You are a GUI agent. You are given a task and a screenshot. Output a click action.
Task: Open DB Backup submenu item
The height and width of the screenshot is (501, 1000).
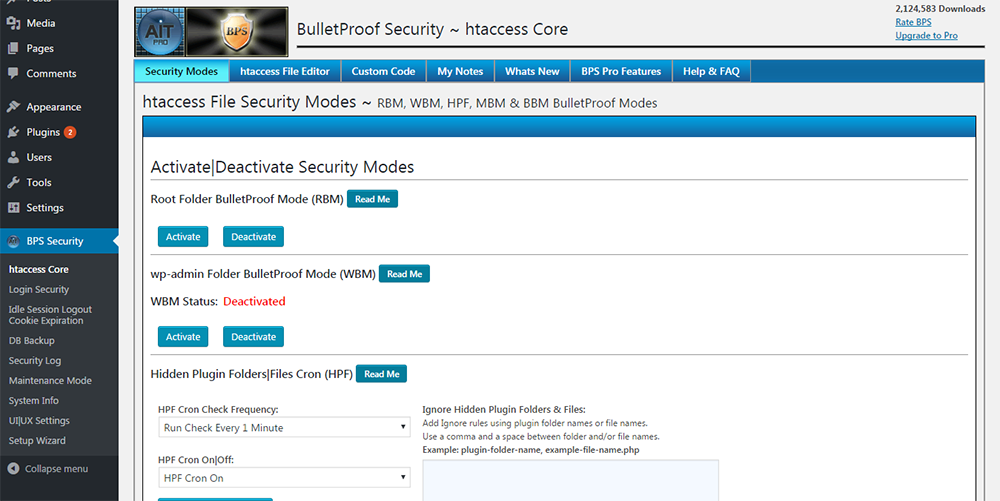click(x=31, y=340)
